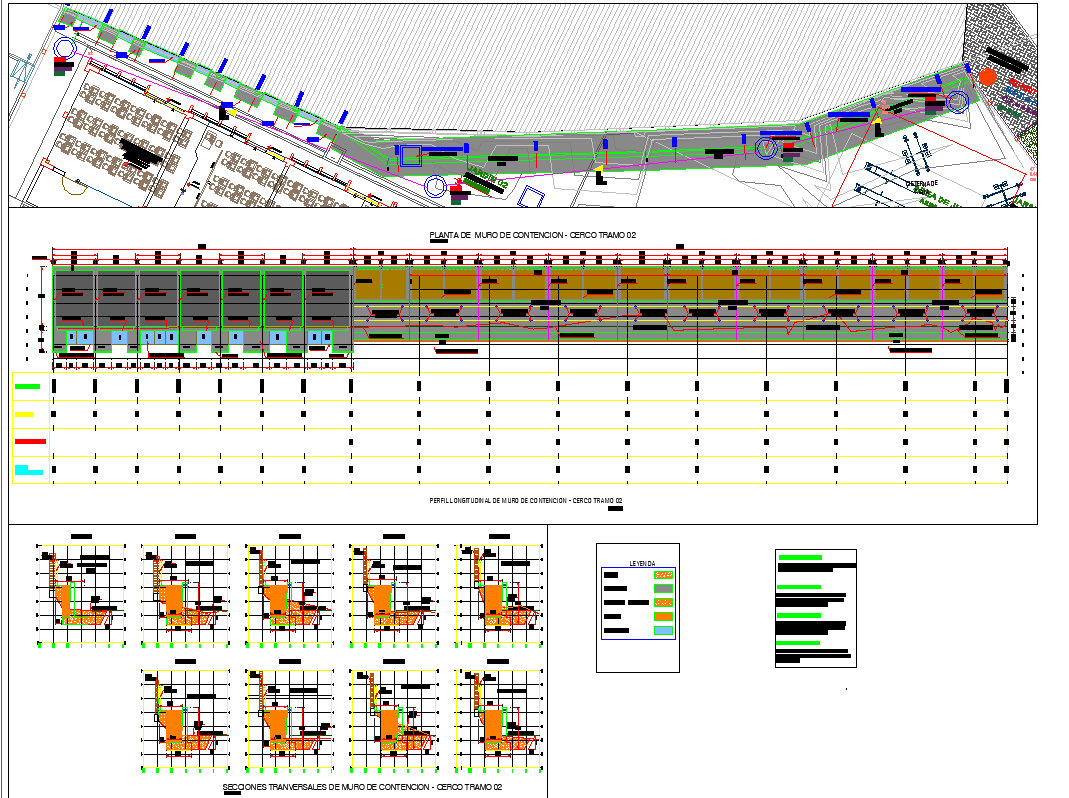Select the circular drainage symbol in the plan view

tap(434, 186)
